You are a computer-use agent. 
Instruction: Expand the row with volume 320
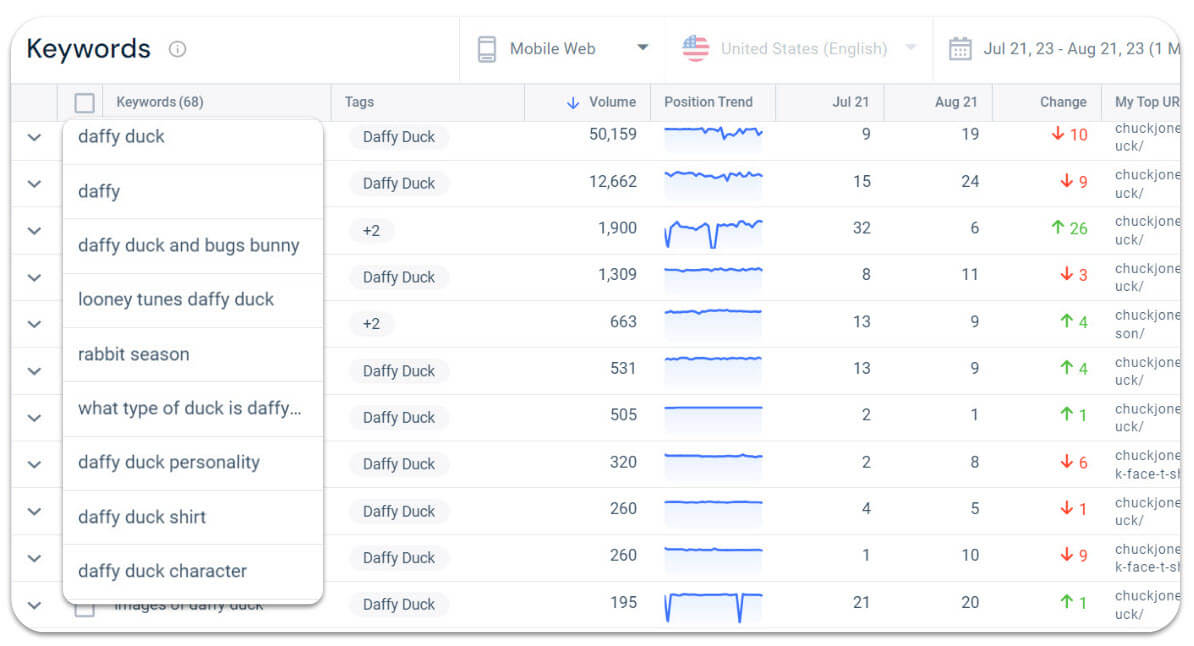pyautogui.click(x=34, y=465)
